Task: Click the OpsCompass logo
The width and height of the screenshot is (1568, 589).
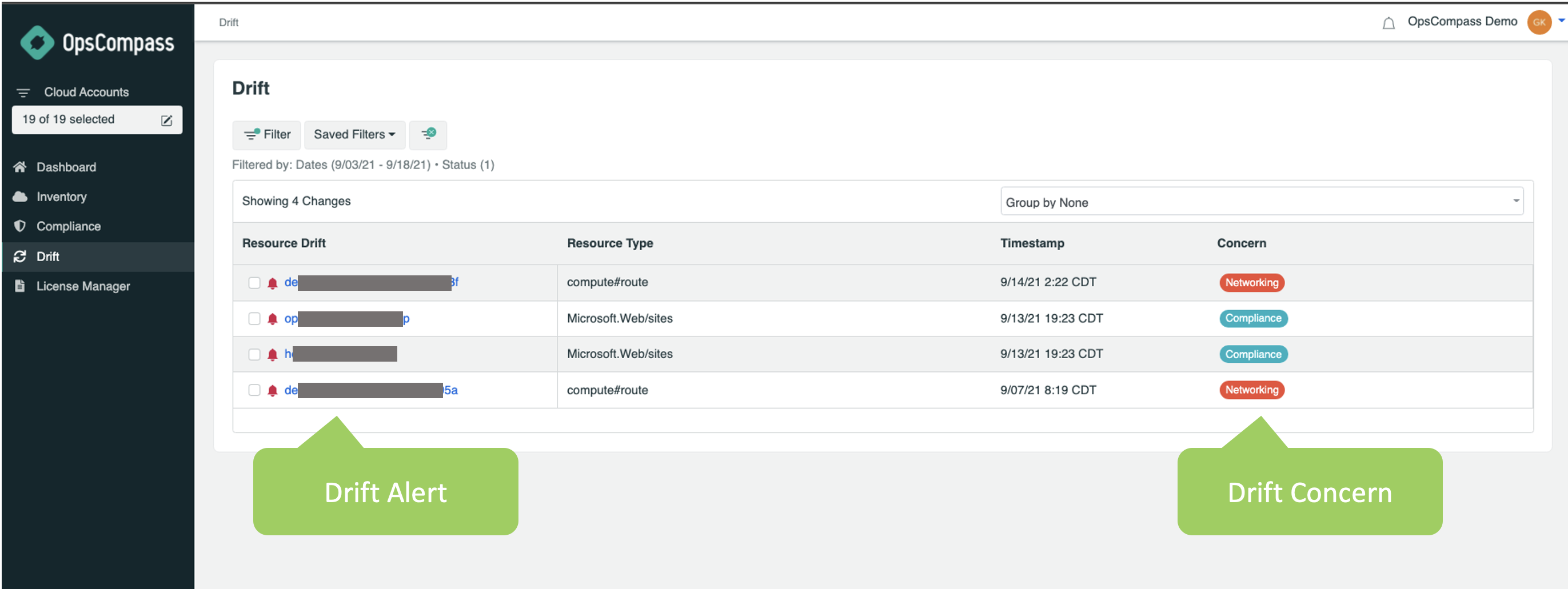Action: point(97,43)
